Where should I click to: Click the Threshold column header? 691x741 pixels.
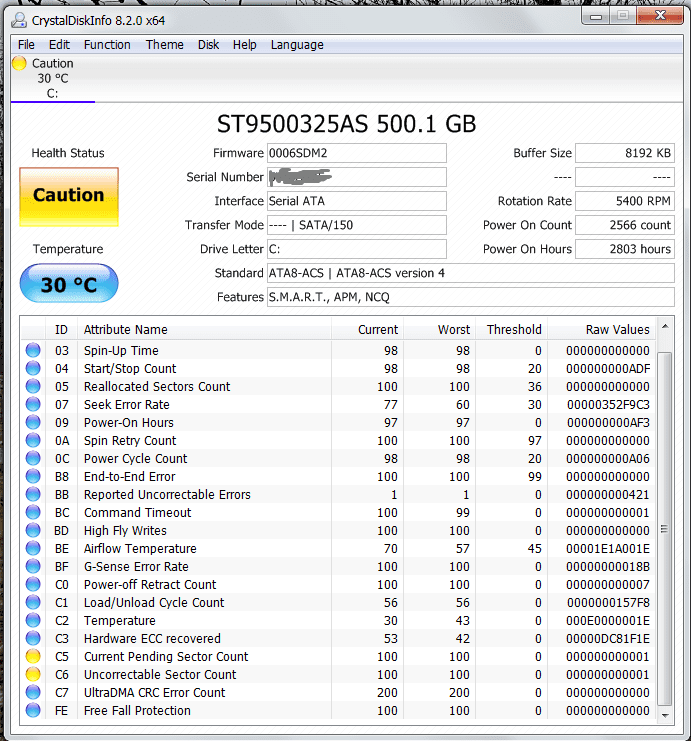511,329
